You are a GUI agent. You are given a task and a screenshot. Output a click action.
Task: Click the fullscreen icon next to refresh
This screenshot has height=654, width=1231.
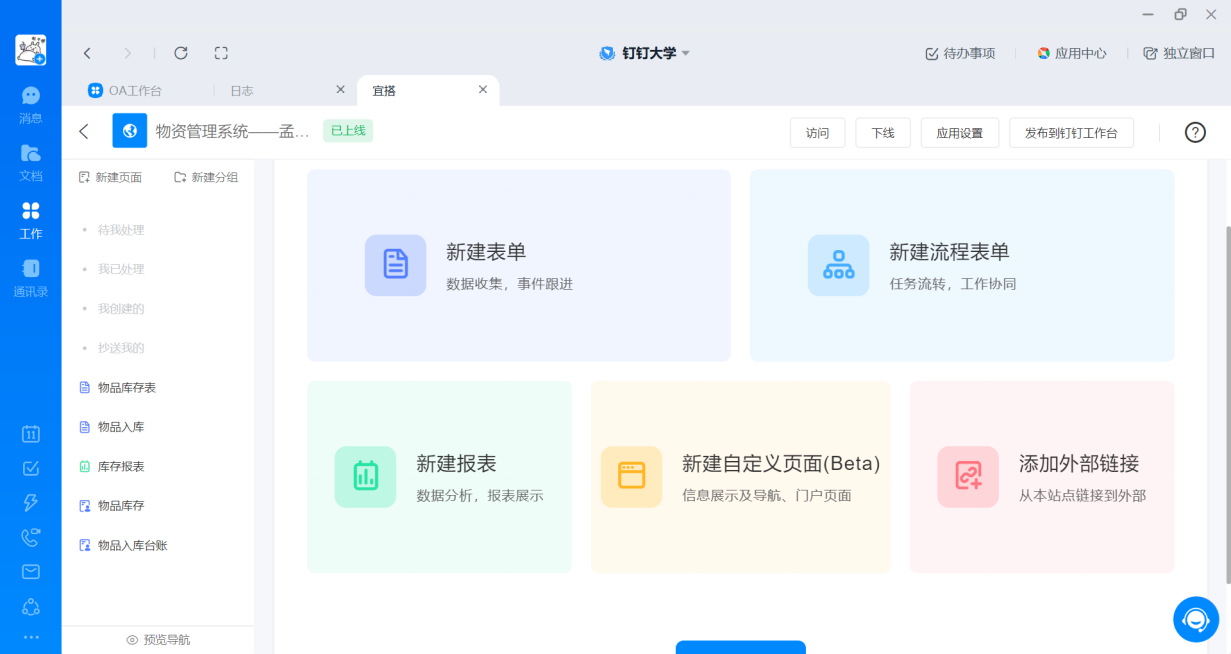coord(222,53)
